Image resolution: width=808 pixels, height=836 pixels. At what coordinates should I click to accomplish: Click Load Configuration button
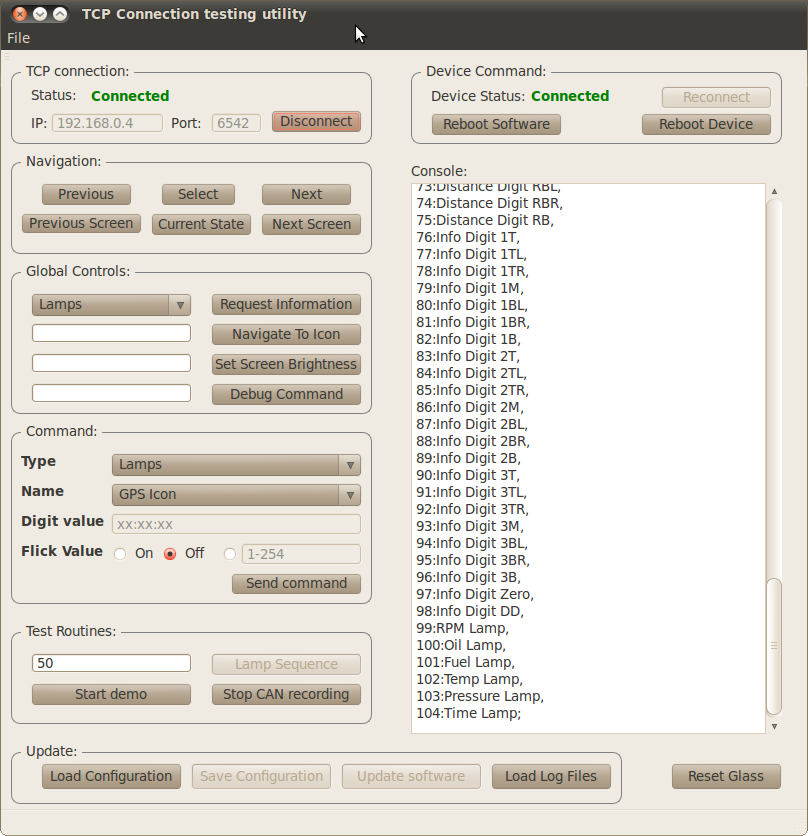click(x=111, y=776)
